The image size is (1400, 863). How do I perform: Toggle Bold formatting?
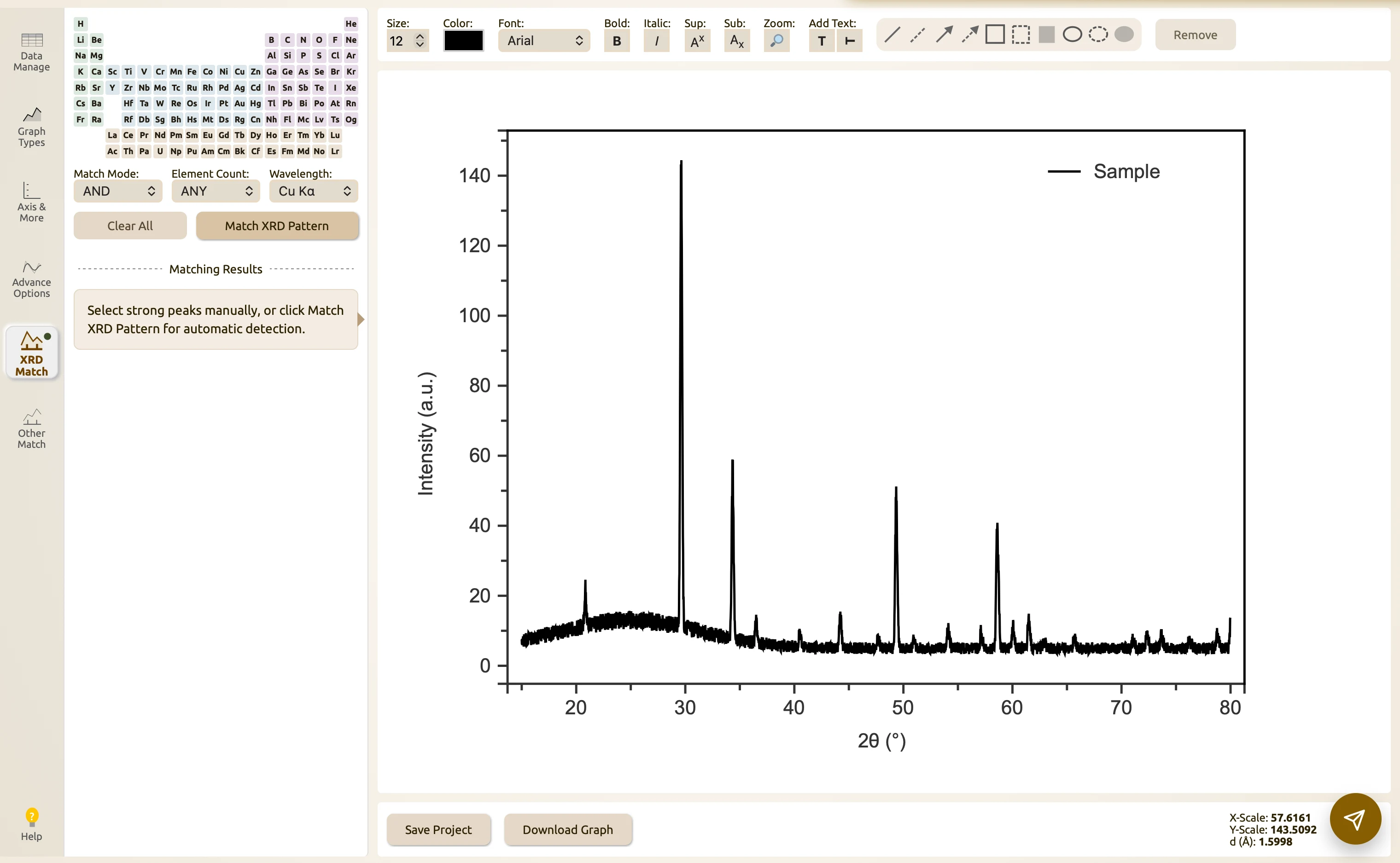tap(617, 41)
